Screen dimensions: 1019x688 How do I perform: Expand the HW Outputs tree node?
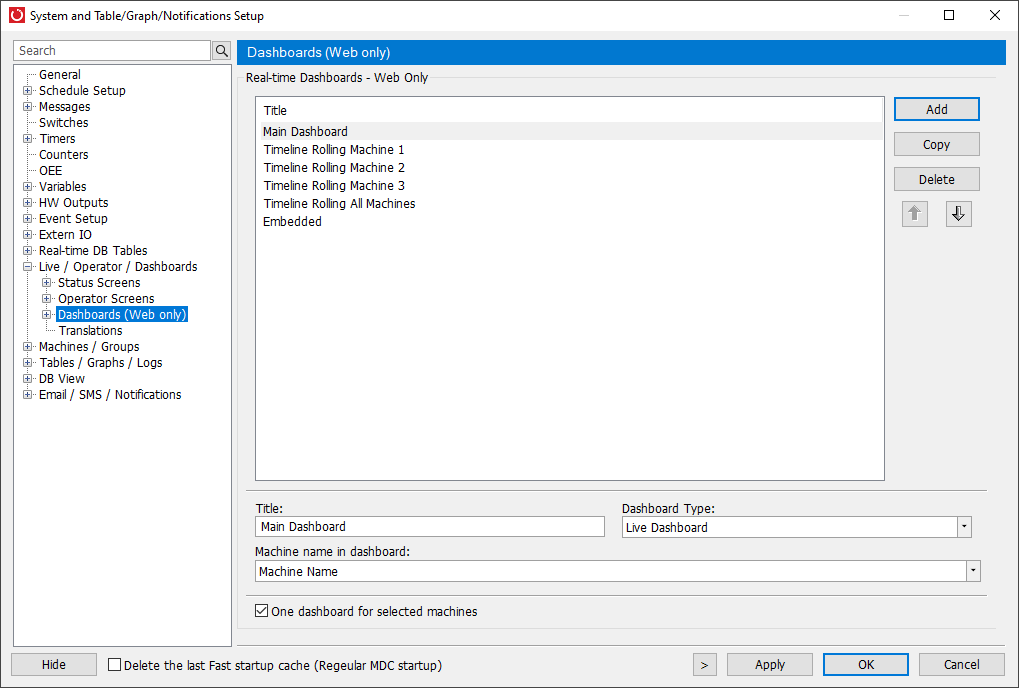27,203
